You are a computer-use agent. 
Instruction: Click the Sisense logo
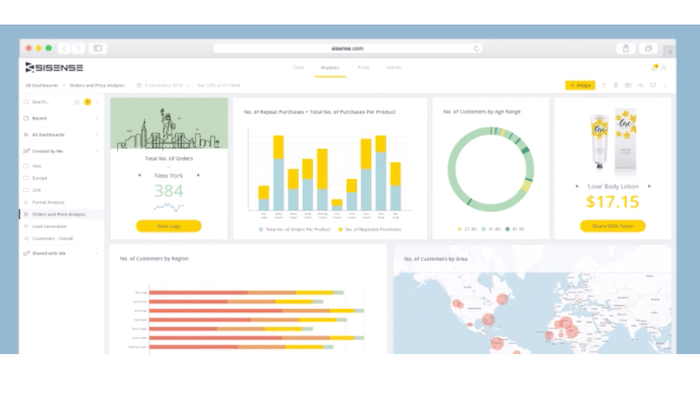54,67
